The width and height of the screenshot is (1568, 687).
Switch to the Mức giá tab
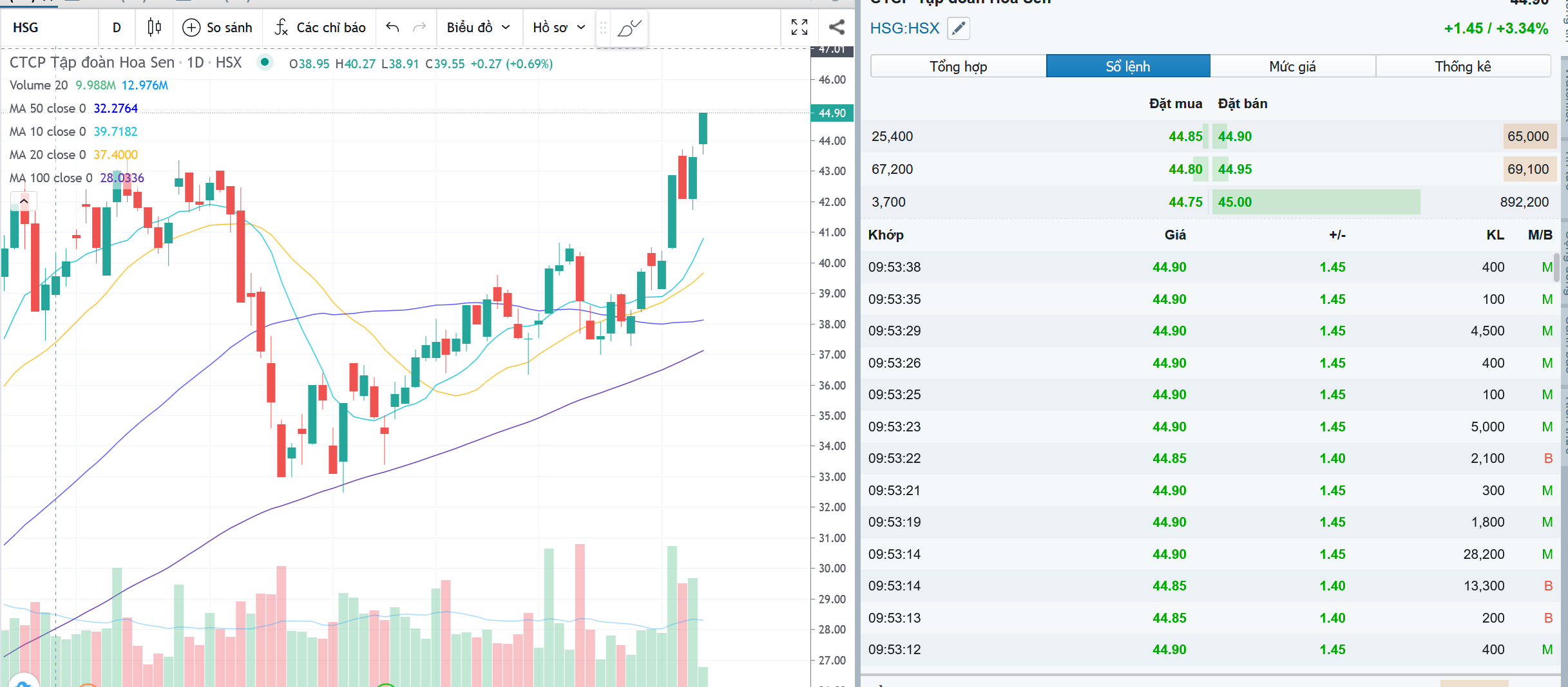1292,66
